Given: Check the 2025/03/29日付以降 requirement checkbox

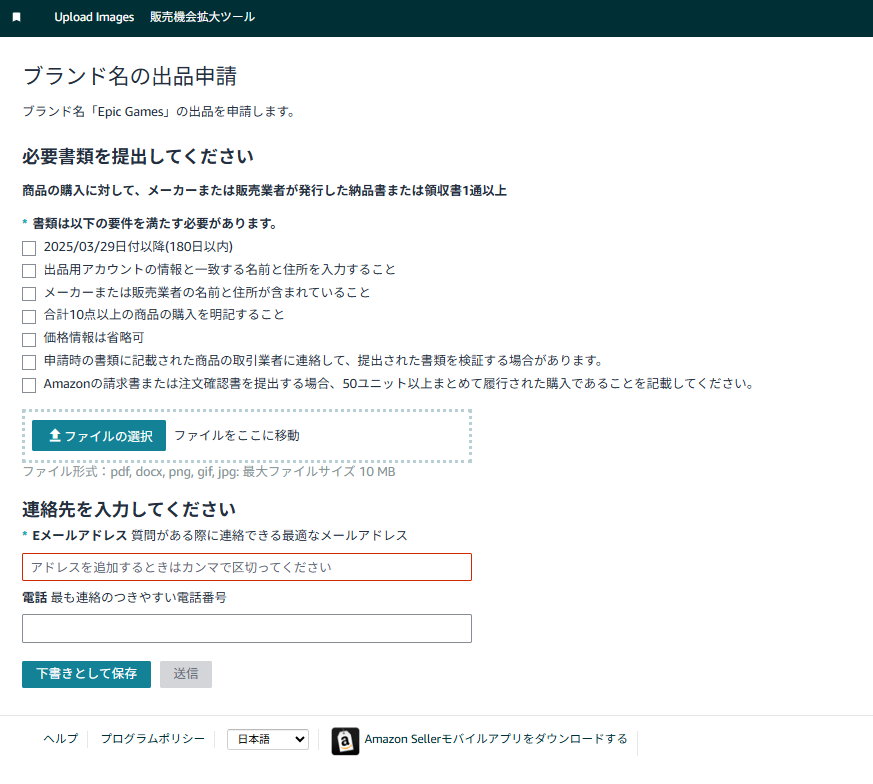Looking at the screenshot, I should (x=29, y=247).
